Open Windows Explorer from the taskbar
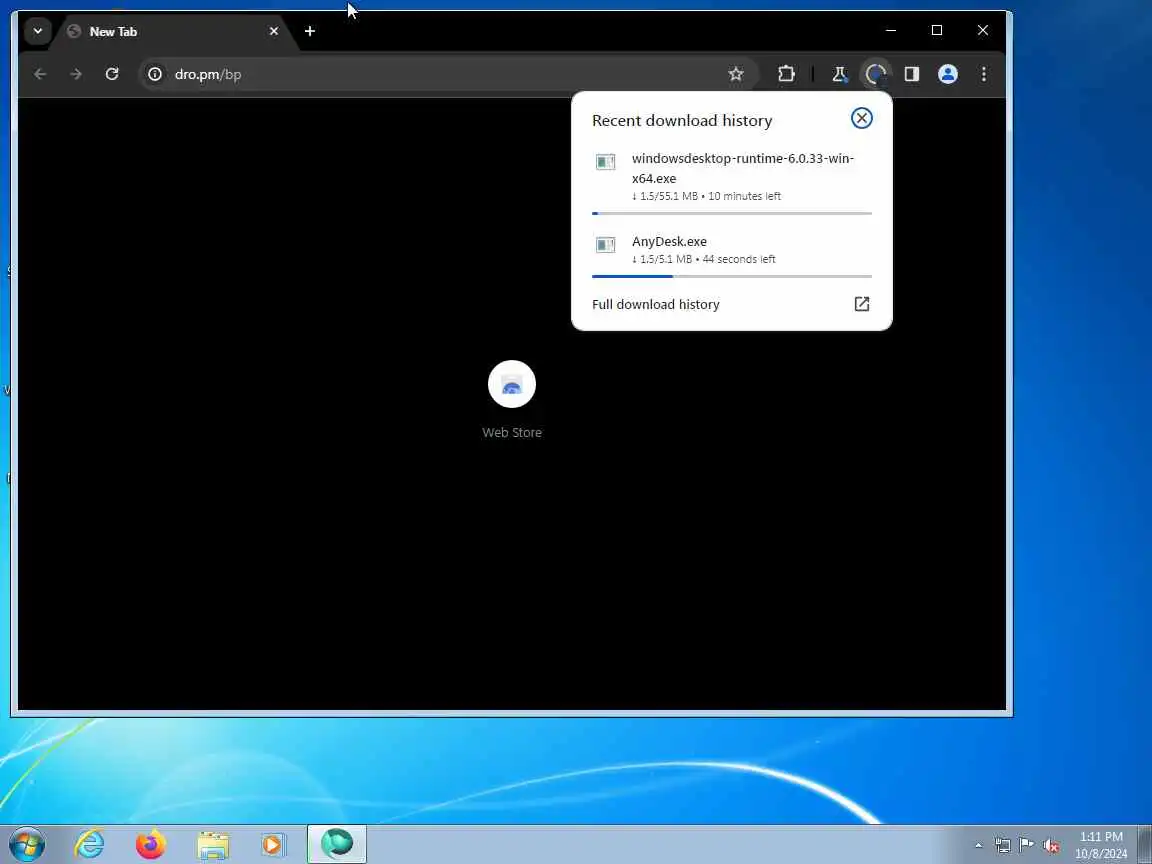The height and width of the screenshot is (864, 1152). pos(213,844)
